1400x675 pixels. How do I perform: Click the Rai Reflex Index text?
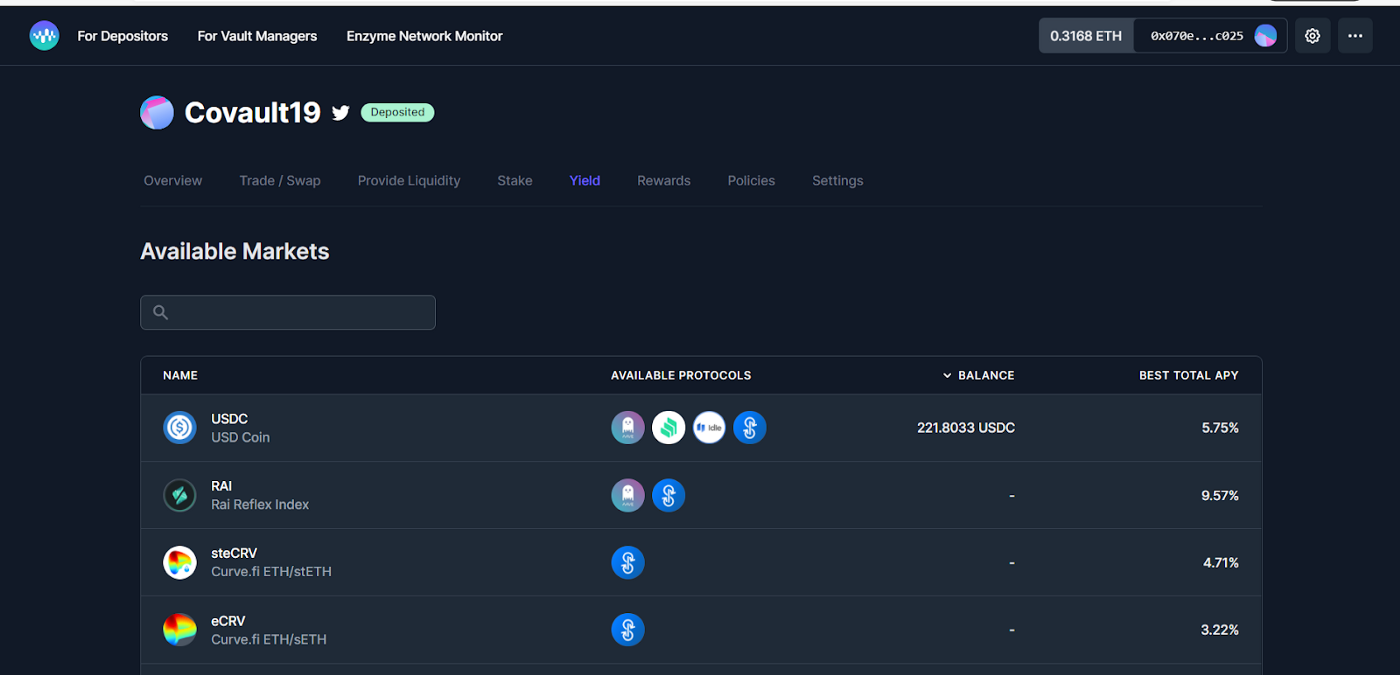click(260, 504)
